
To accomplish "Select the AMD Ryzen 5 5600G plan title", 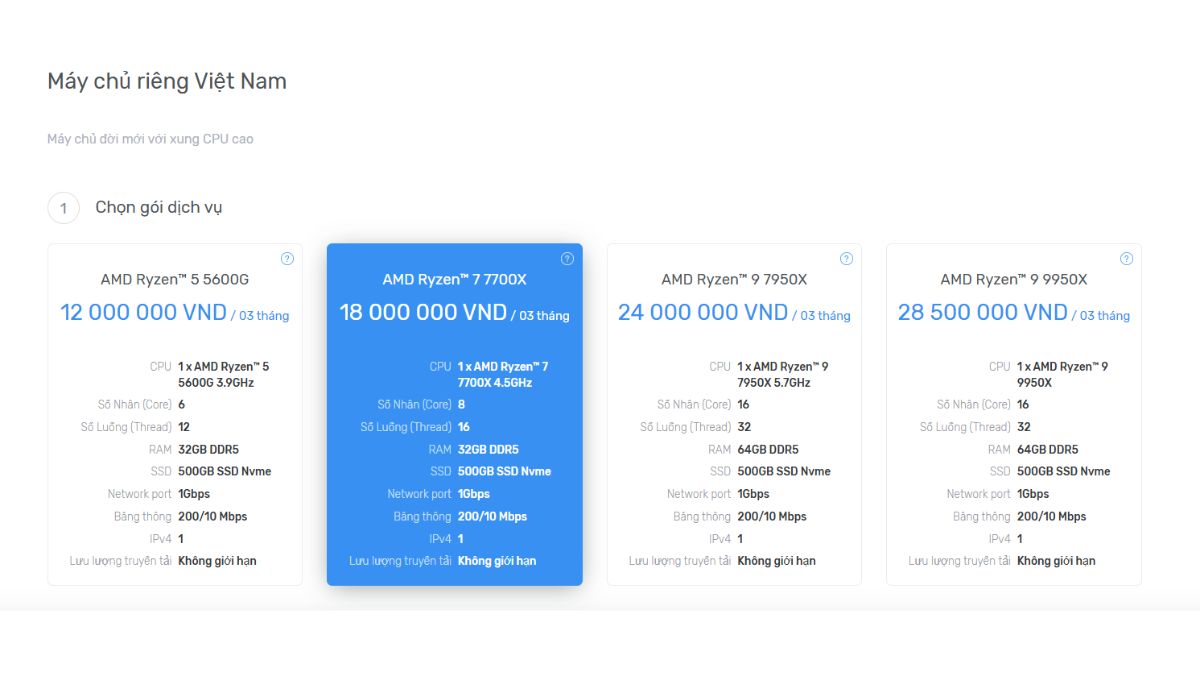I will point(175,280).
